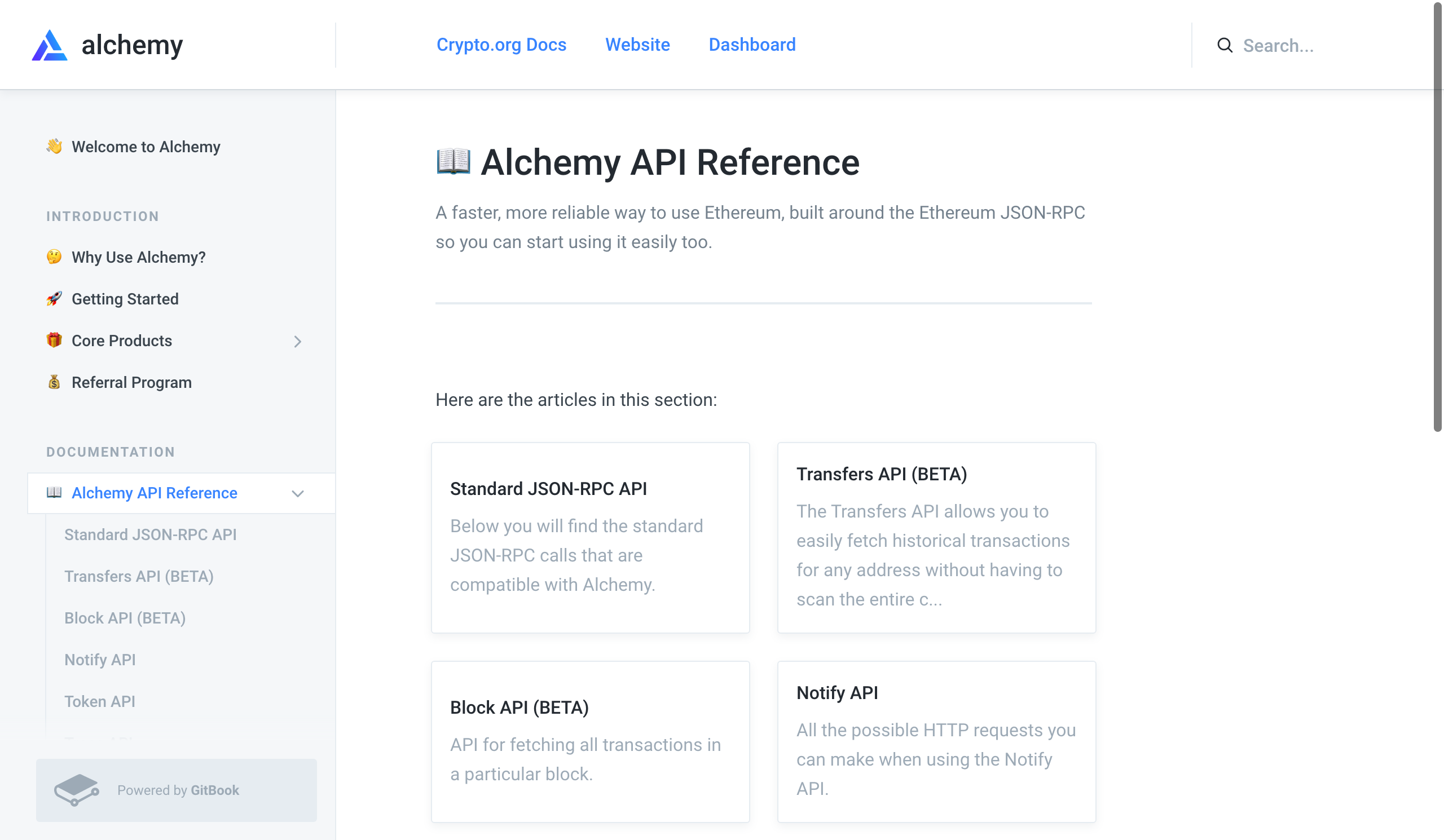Select Notify API in the sidebar
Screen dimensions: 1444x840
click(100, 660)
